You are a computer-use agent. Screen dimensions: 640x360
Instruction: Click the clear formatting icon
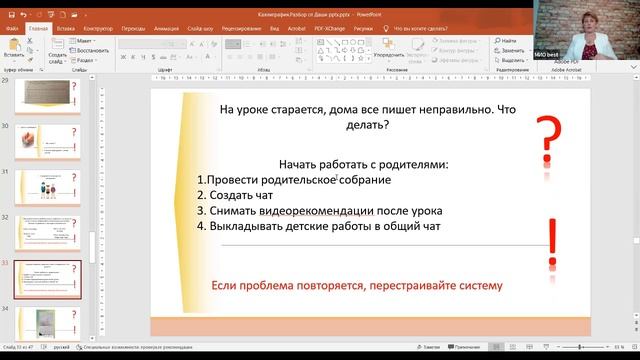[213, 44]
